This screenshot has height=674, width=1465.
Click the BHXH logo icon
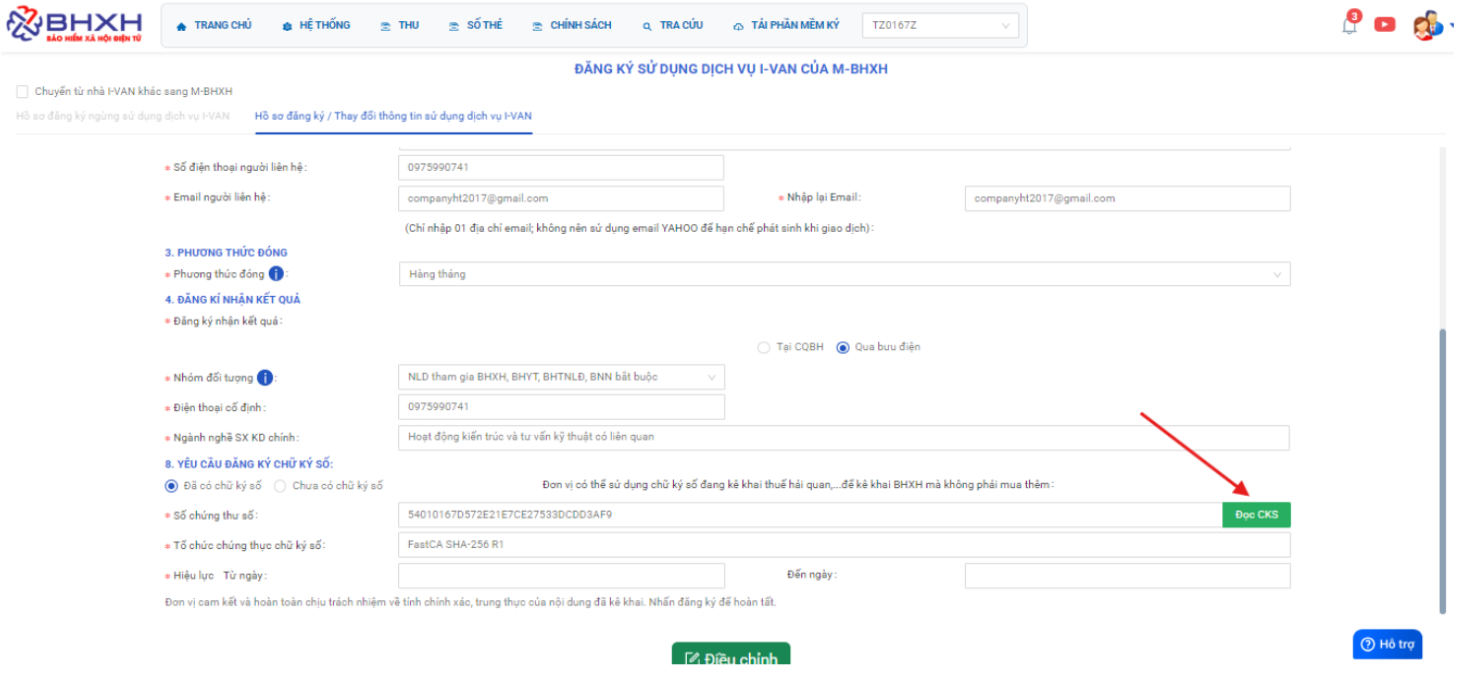[24, 25]
